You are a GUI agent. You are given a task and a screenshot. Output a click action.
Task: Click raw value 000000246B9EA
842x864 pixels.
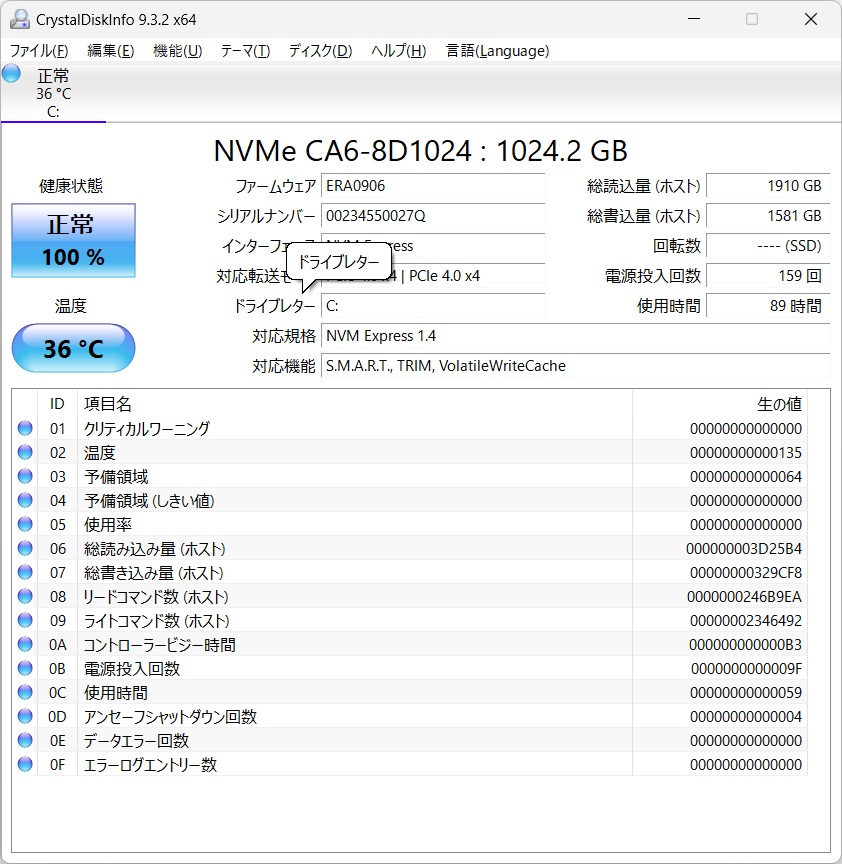click(x=744, y=596)
